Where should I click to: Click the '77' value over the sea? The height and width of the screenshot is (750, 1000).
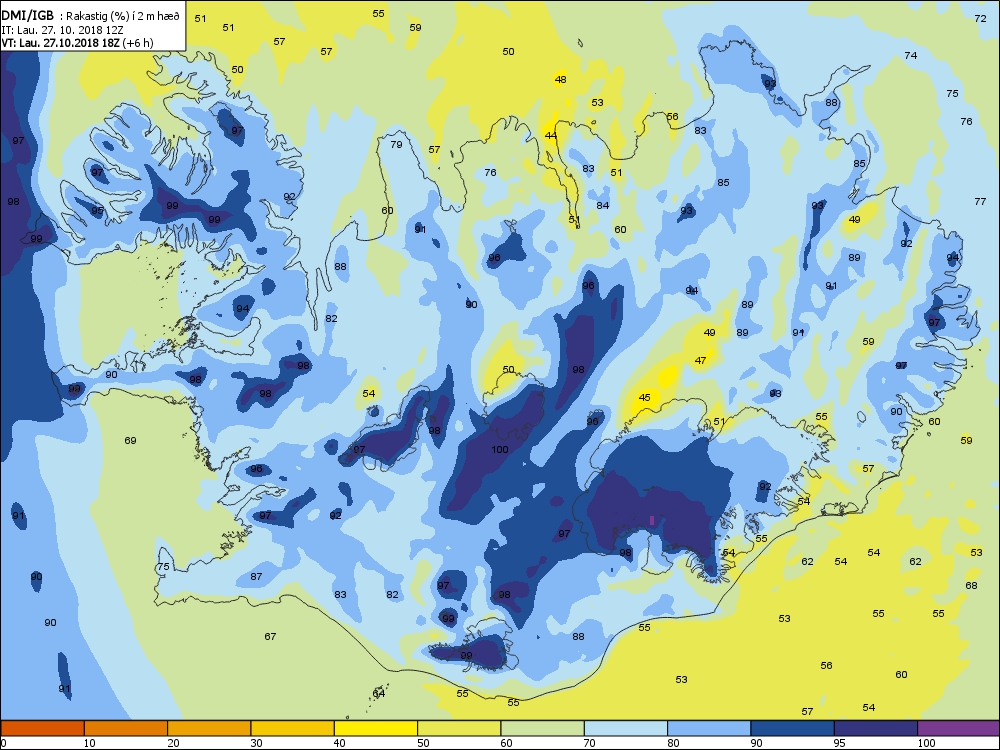coord(981,202)
